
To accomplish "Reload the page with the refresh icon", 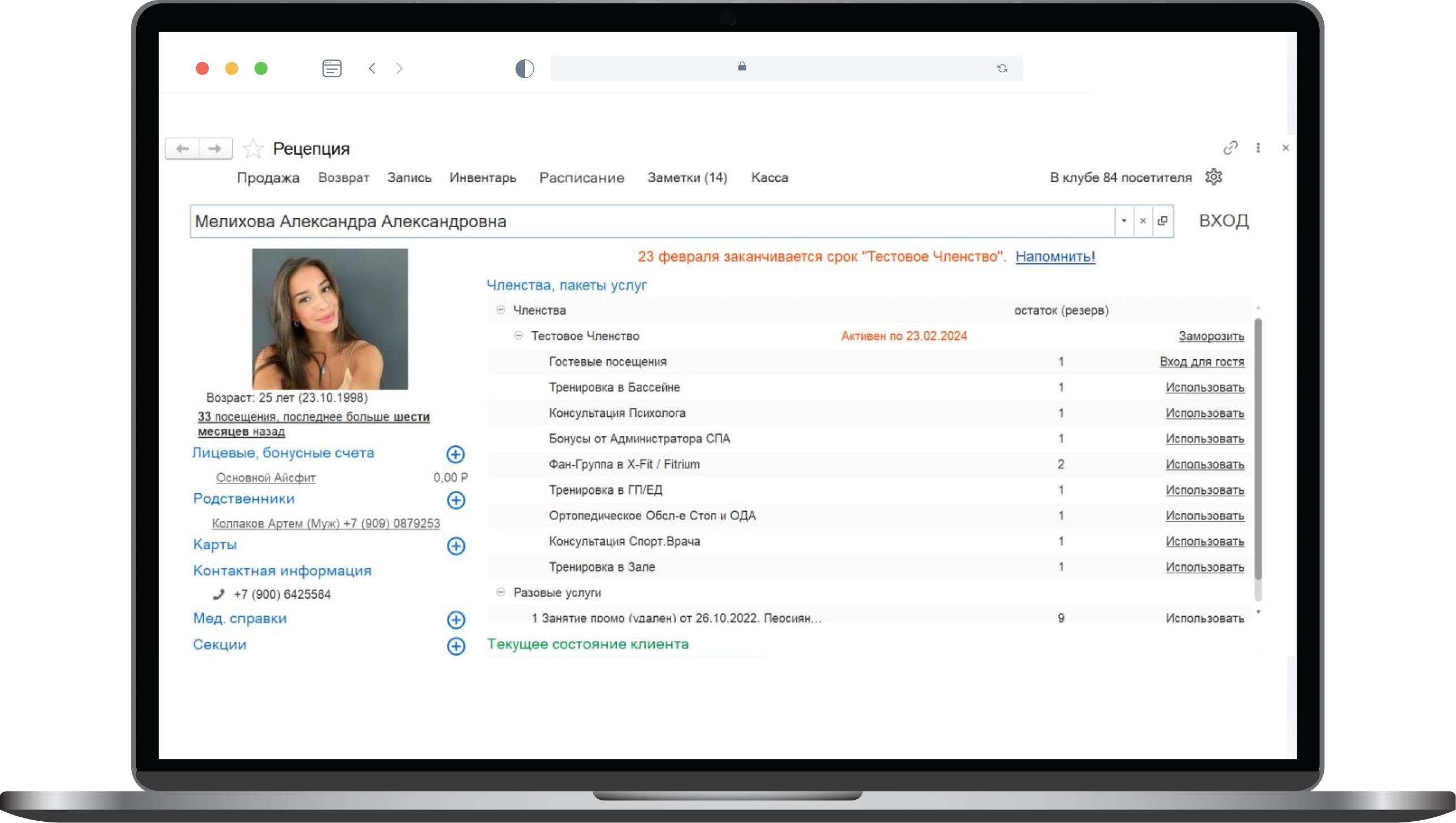I will click(1002, 68).
